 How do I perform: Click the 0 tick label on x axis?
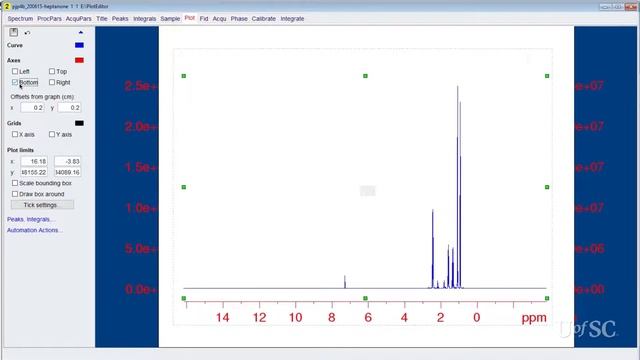[477, 318]
